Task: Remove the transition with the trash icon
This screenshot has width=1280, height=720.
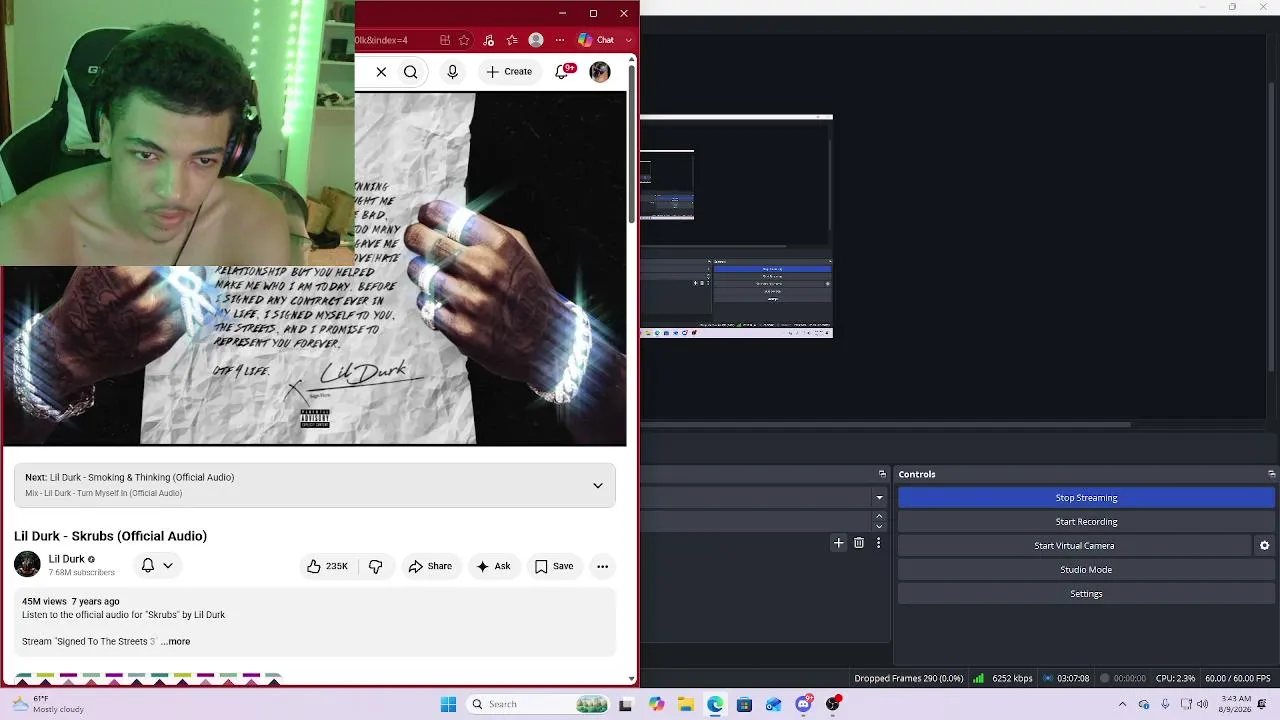Action: click(859, 543)
